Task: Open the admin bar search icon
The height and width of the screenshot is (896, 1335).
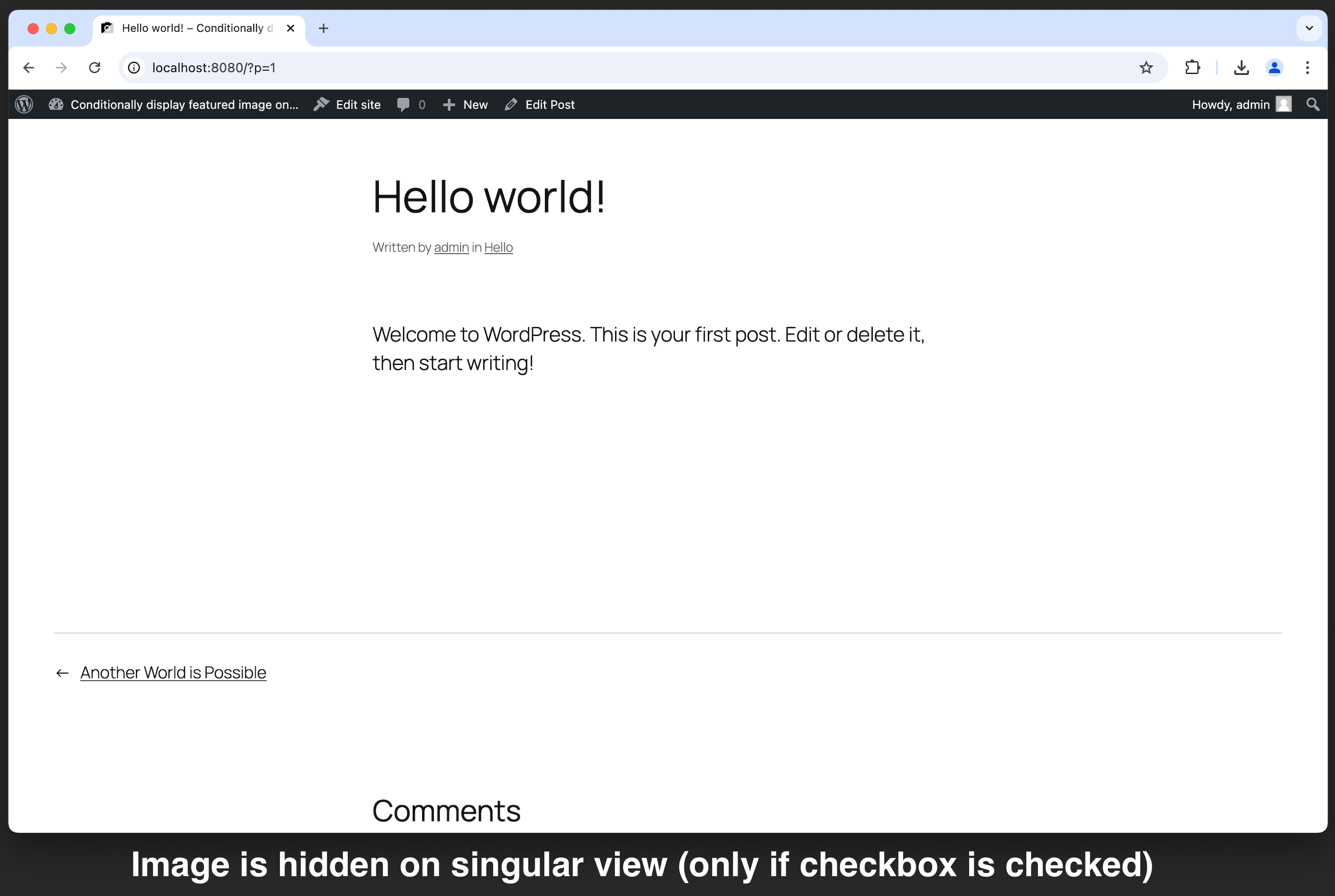Action: [x=1313, y=105]
